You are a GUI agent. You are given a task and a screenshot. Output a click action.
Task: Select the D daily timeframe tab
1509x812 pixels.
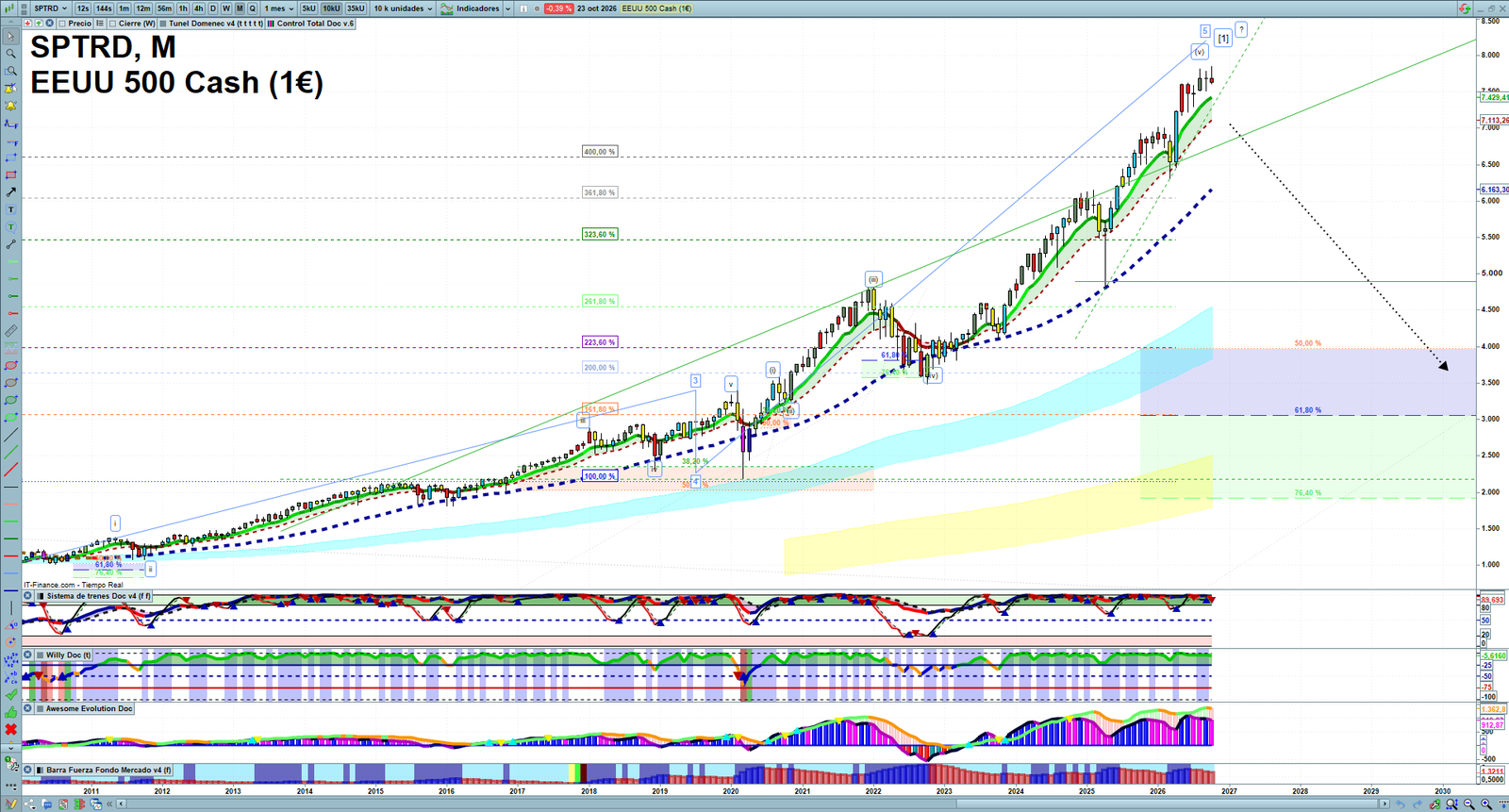(213, 8)
